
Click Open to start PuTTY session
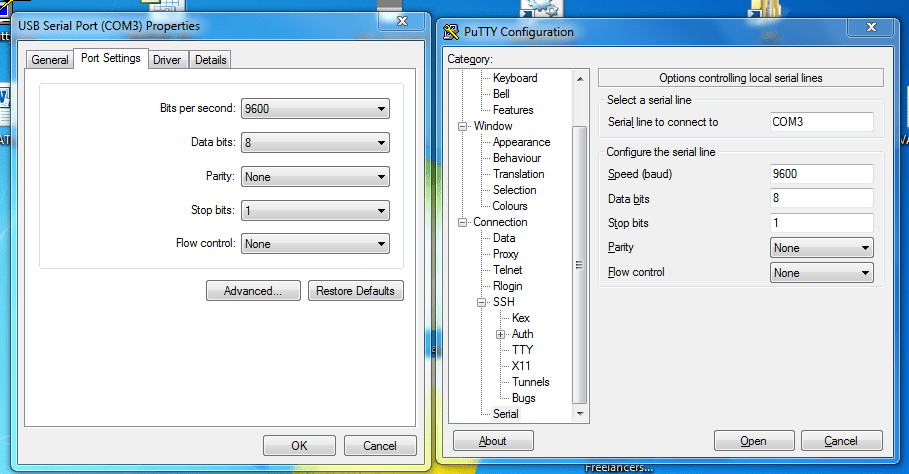[x=754, y=441]
